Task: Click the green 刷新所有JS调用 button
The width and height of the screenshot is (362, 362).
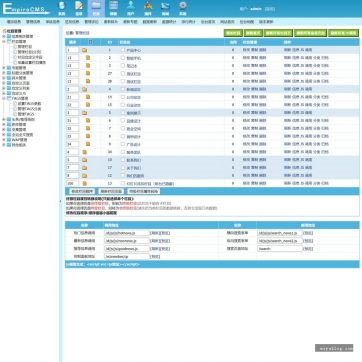Action: tap(344, 33)
